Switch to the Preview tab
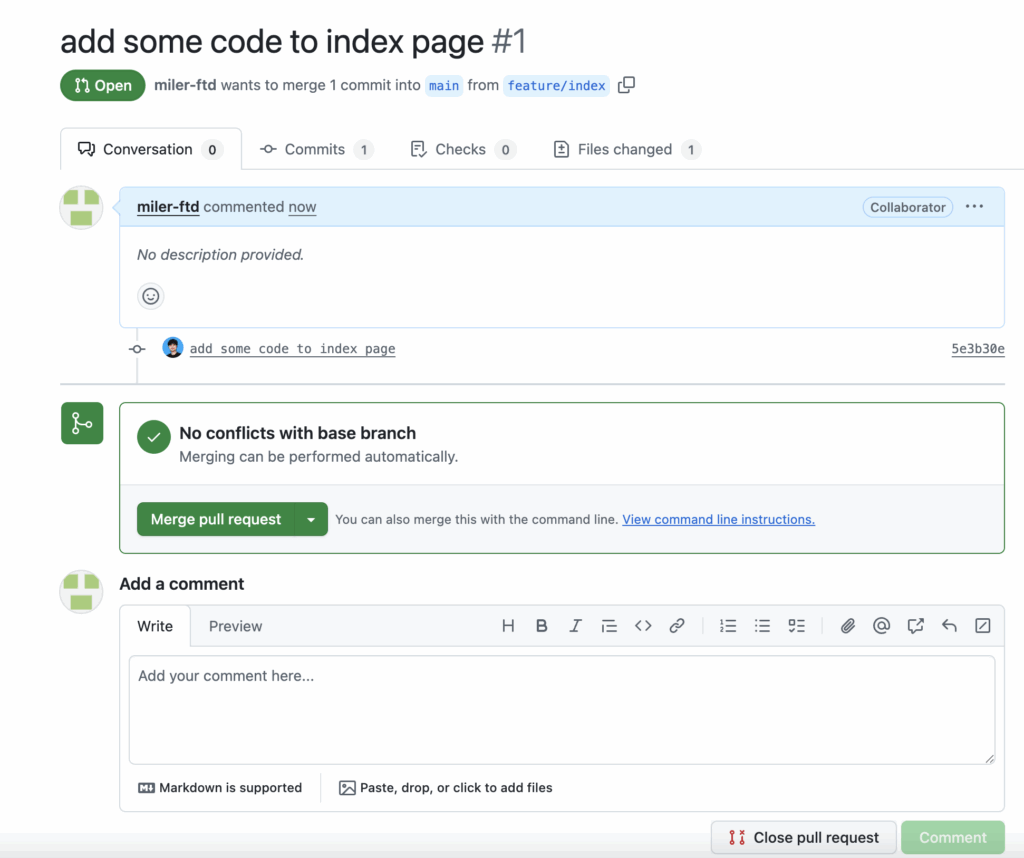Image resolution: width=1024 pixels, height=858 pixels. pos(235,626)
